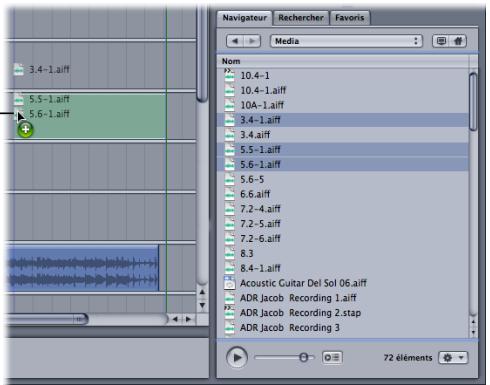Click the file icon beside 6.6.aiff

click(x=229, y=194)
